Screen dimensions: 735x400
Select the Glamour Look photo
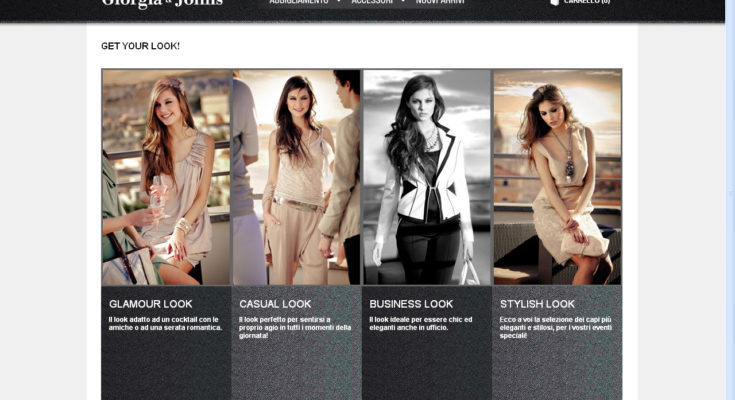point(166,177)
